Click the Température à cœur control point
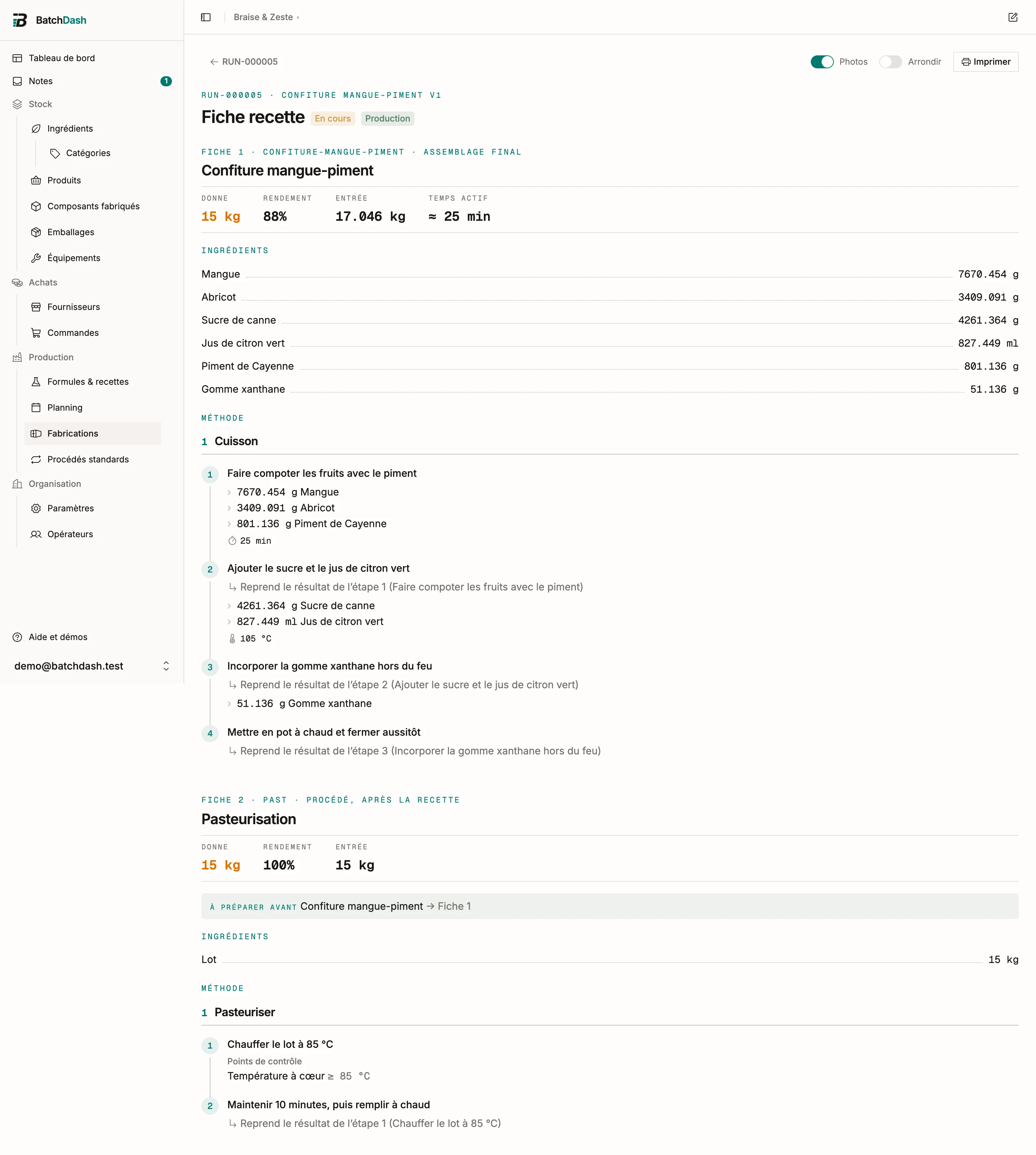 click(299, 1077)
